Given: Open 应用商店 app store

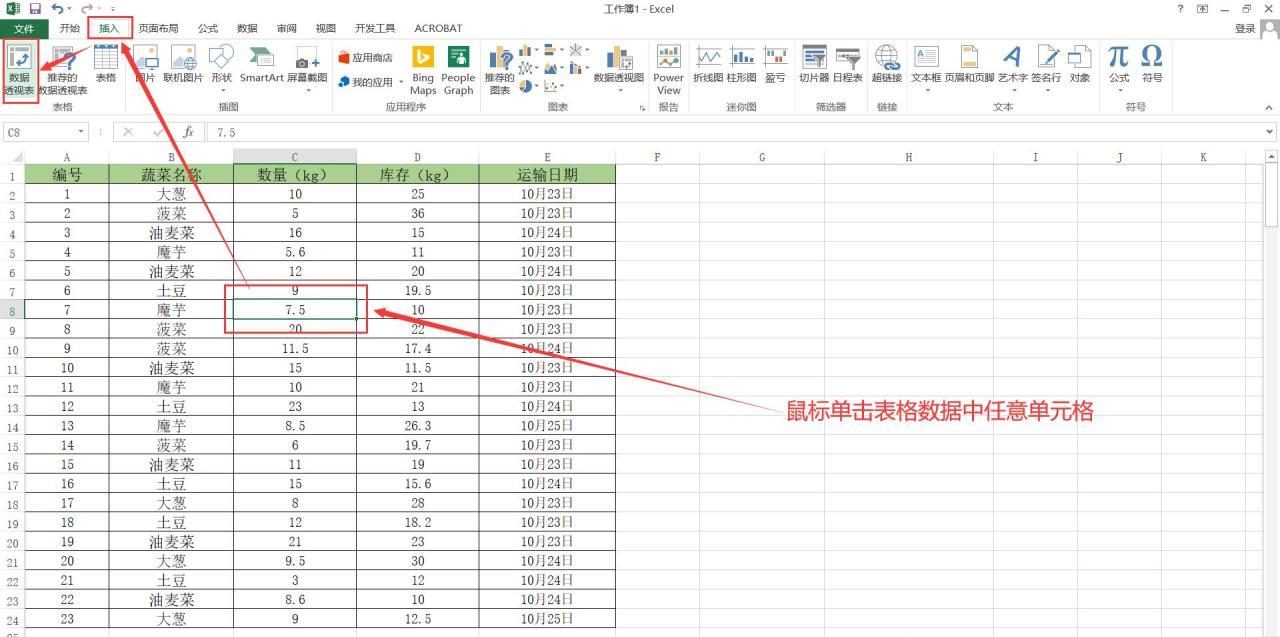Looking at the screenshot, I should (366, 58).
